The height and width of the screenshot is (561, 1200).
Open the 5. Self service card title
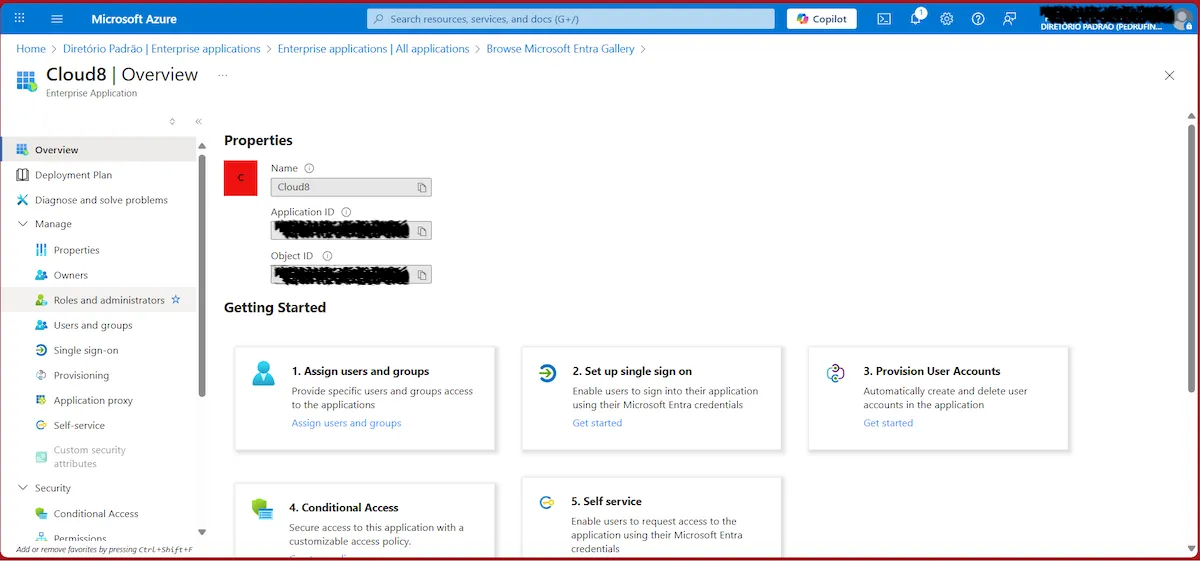(606, 501)
